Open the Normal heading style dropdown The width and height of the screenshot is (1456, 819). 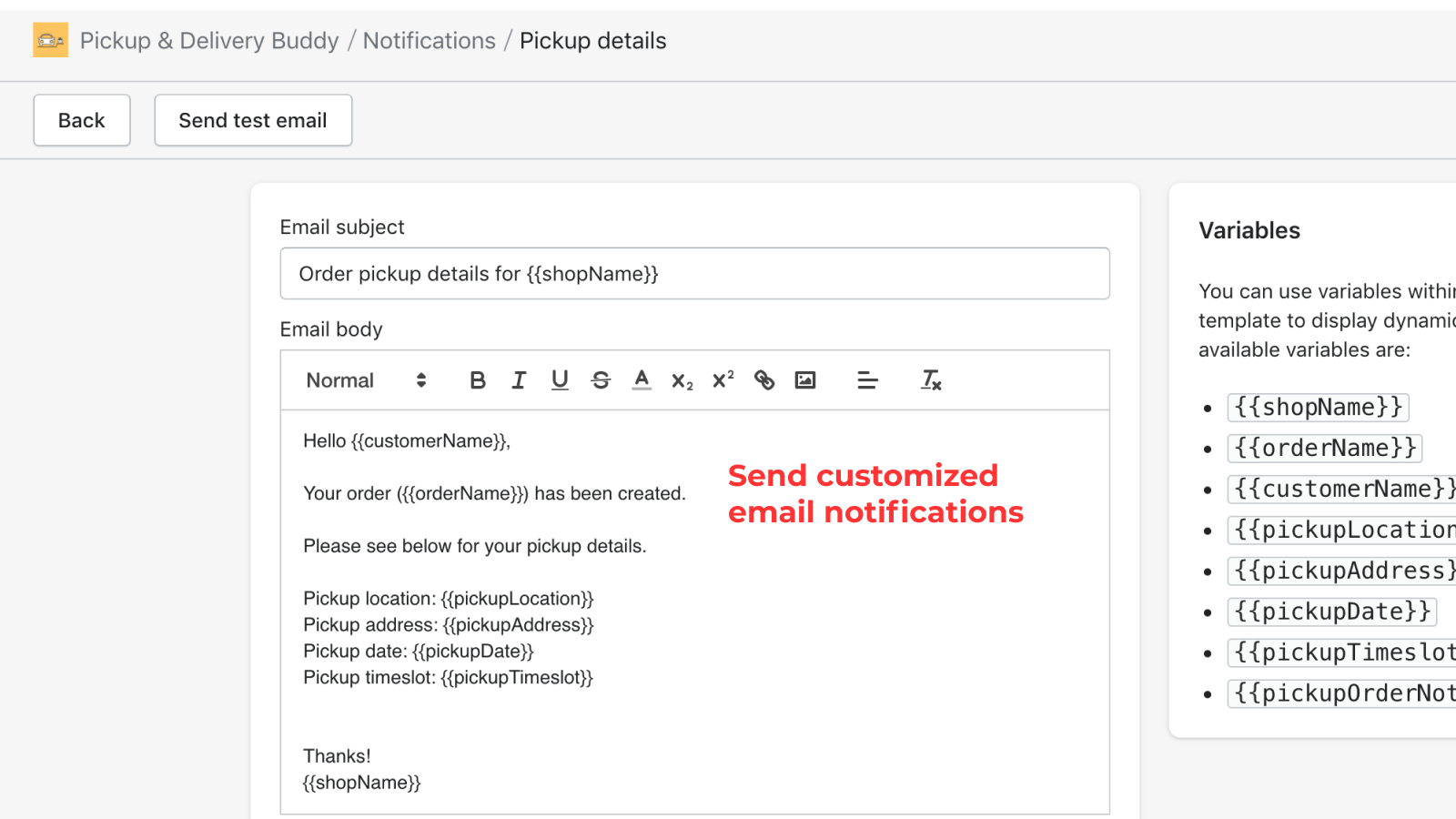[366, 380]
